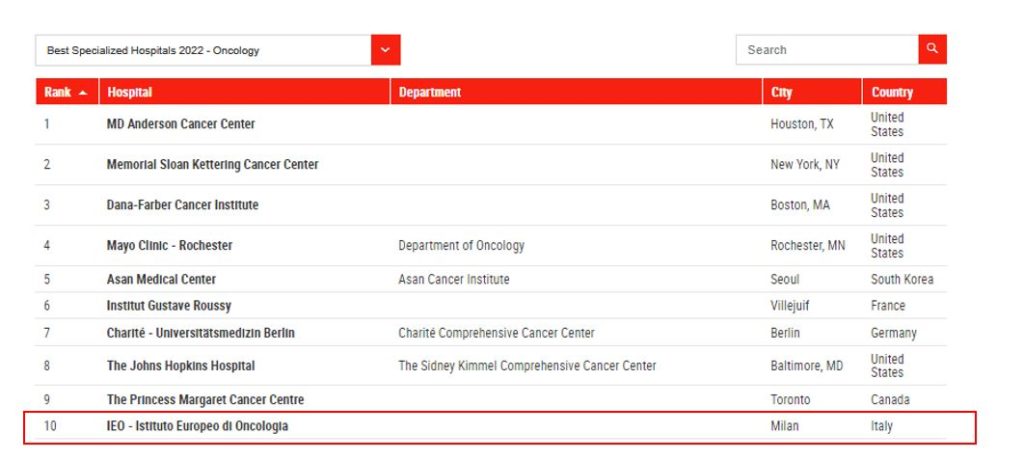
Task: Click the Sidney Kimmel Comprehensive Cancer Center department
Action: [527, 366]
